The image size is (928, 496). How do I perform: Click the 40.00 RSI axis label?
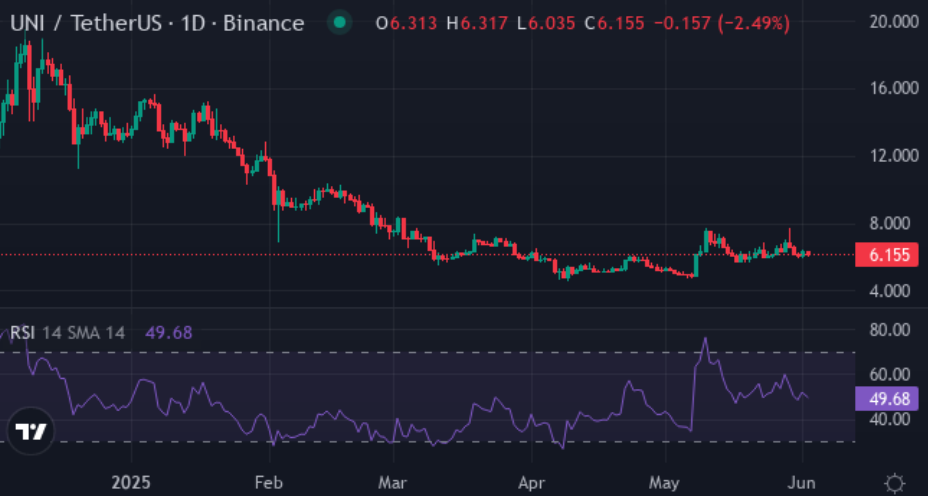(x=890, y=418)
